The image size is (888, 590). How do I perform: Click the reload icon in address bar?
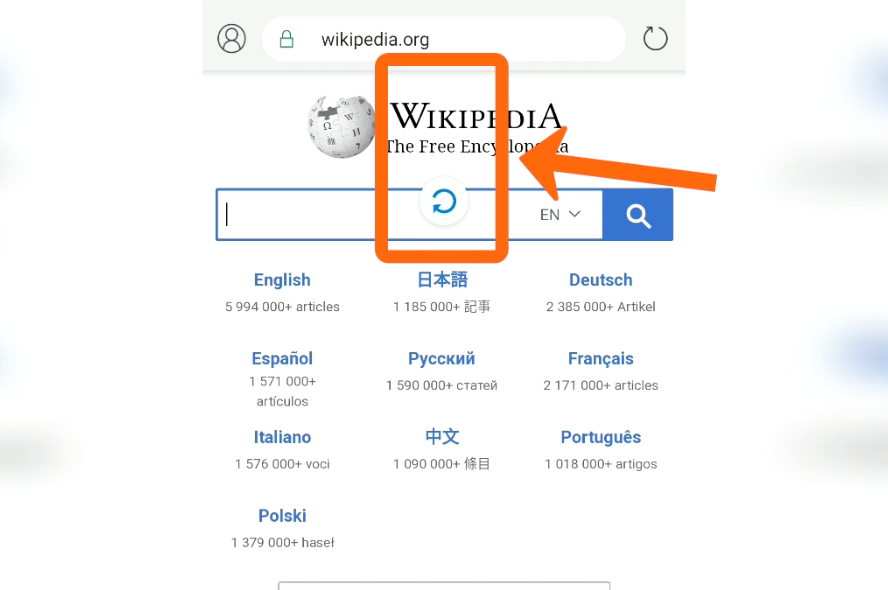click(655, 39)
